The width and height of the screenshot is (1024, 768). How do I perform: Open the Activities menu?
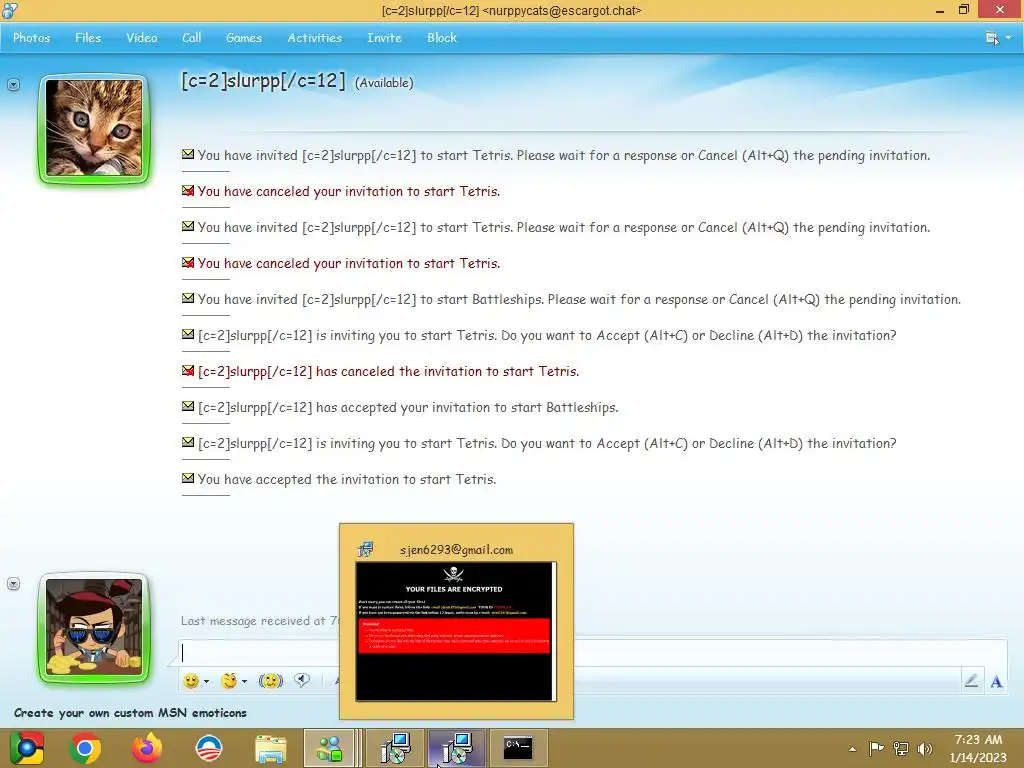click(x=315, y=38)
